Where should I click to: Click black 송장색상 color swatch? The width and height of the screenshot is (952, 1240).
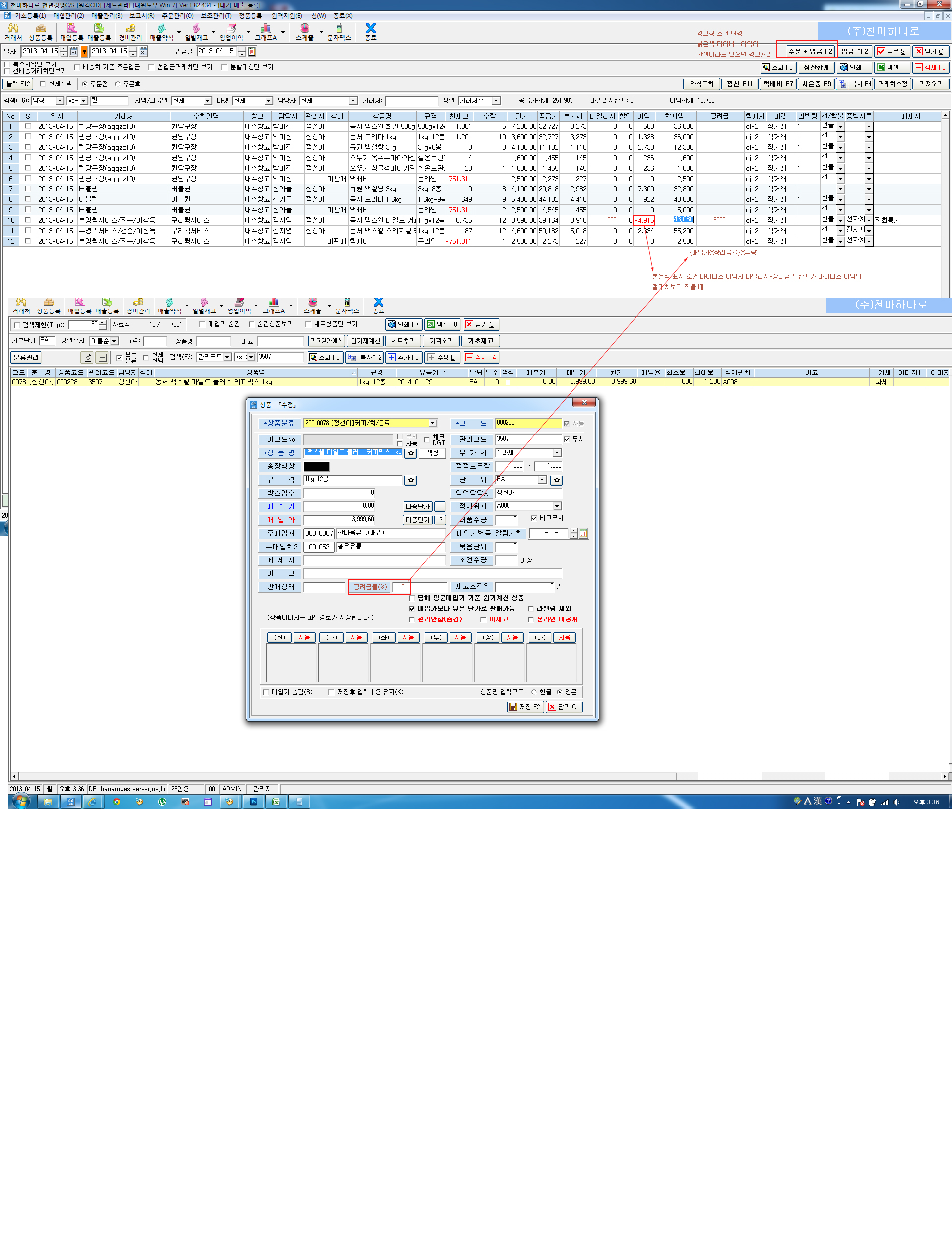click(x=316, y=467)
